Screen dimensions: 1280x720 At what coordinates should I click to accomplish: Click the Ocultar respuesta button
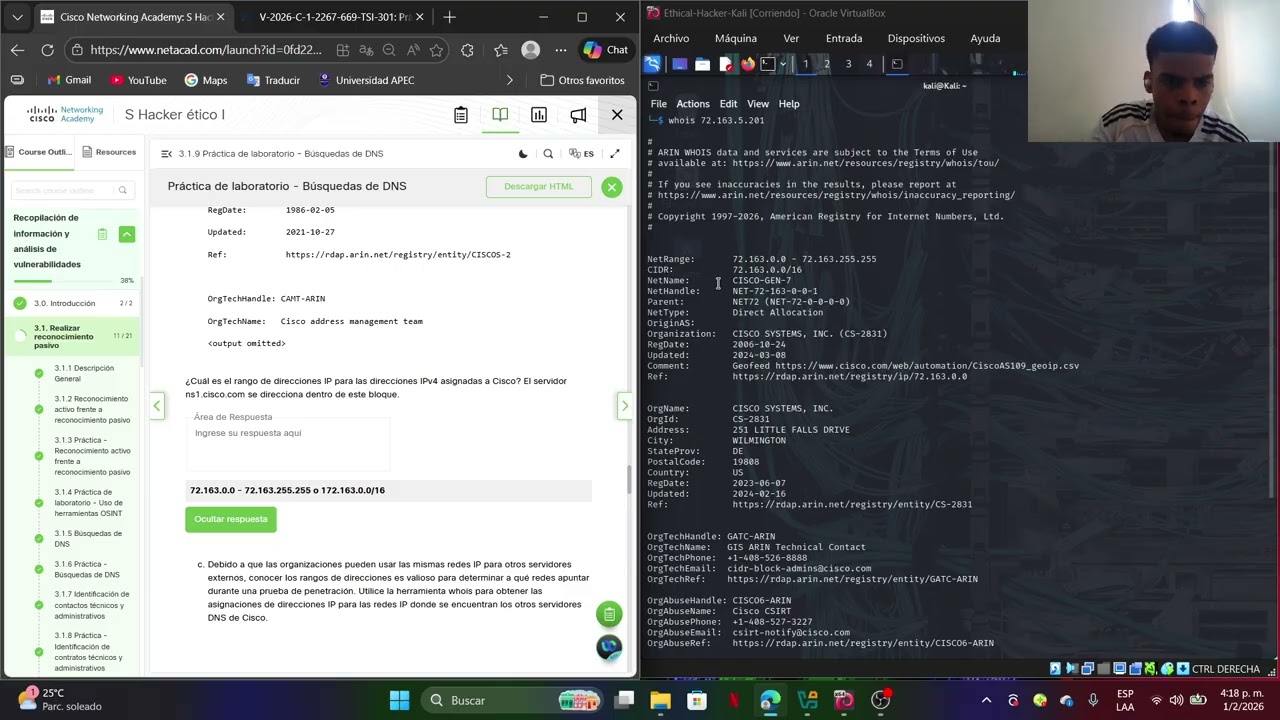(231, 519)
